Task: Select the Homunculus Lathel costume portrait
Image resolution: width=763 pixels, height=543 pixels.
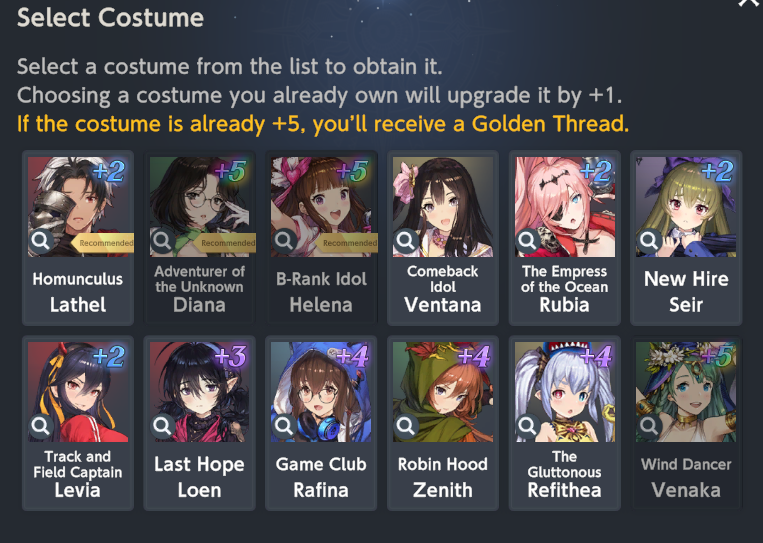Action: pos(78,207)
